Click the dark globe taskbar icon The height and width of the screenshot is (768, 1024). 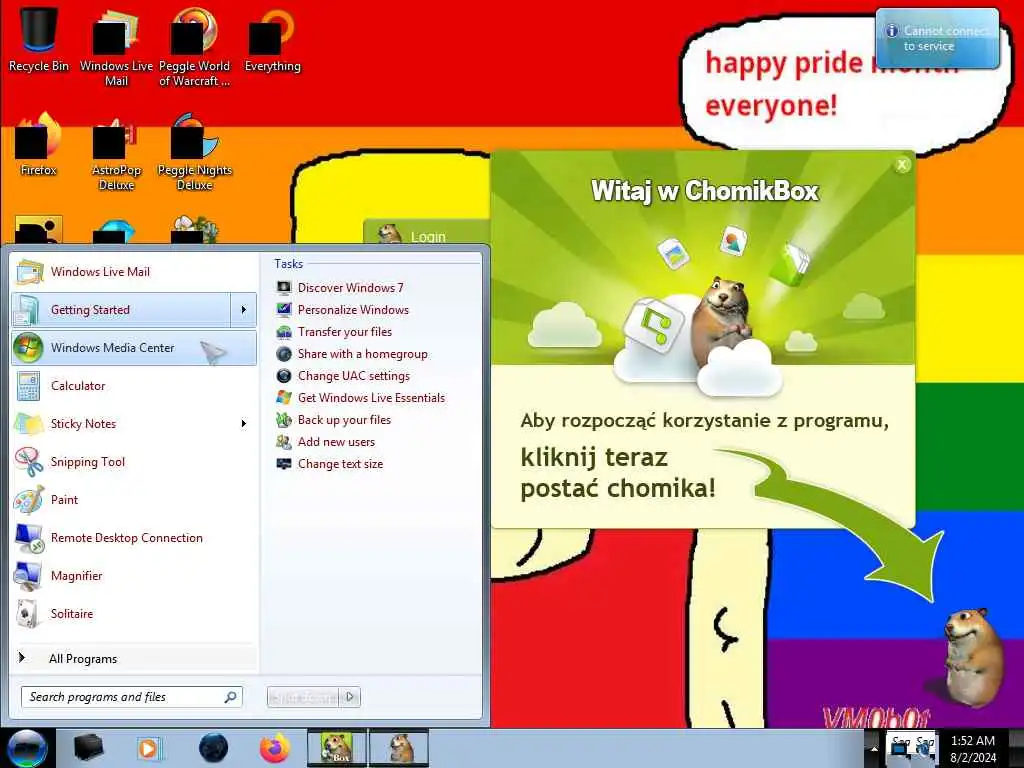[214, 748]
